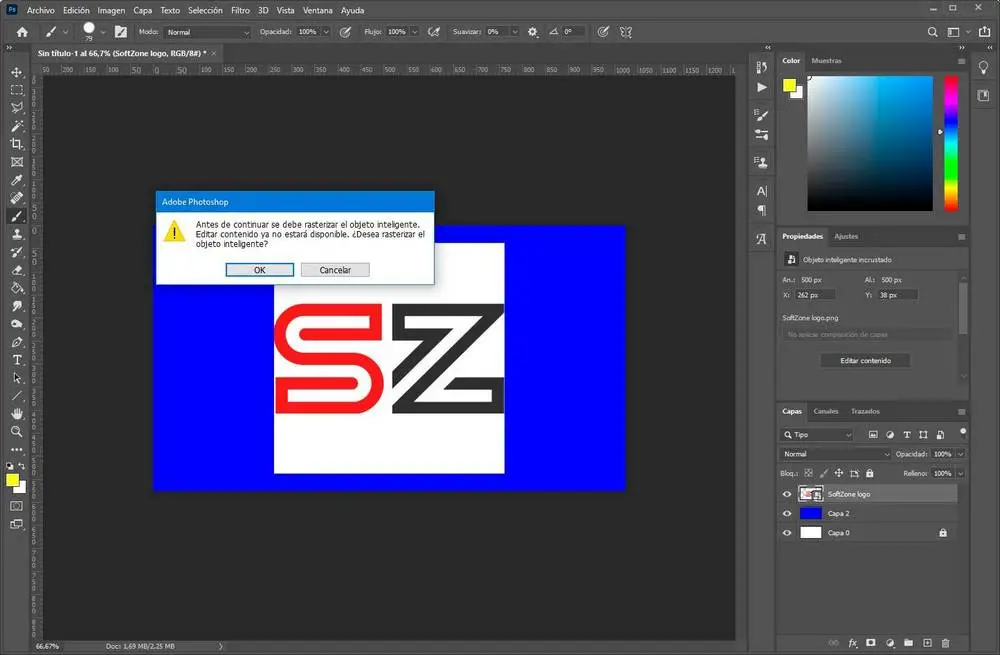Hide the SoftZone logo layer
This screenshot has width=1000, height=655.
point(787,494)
